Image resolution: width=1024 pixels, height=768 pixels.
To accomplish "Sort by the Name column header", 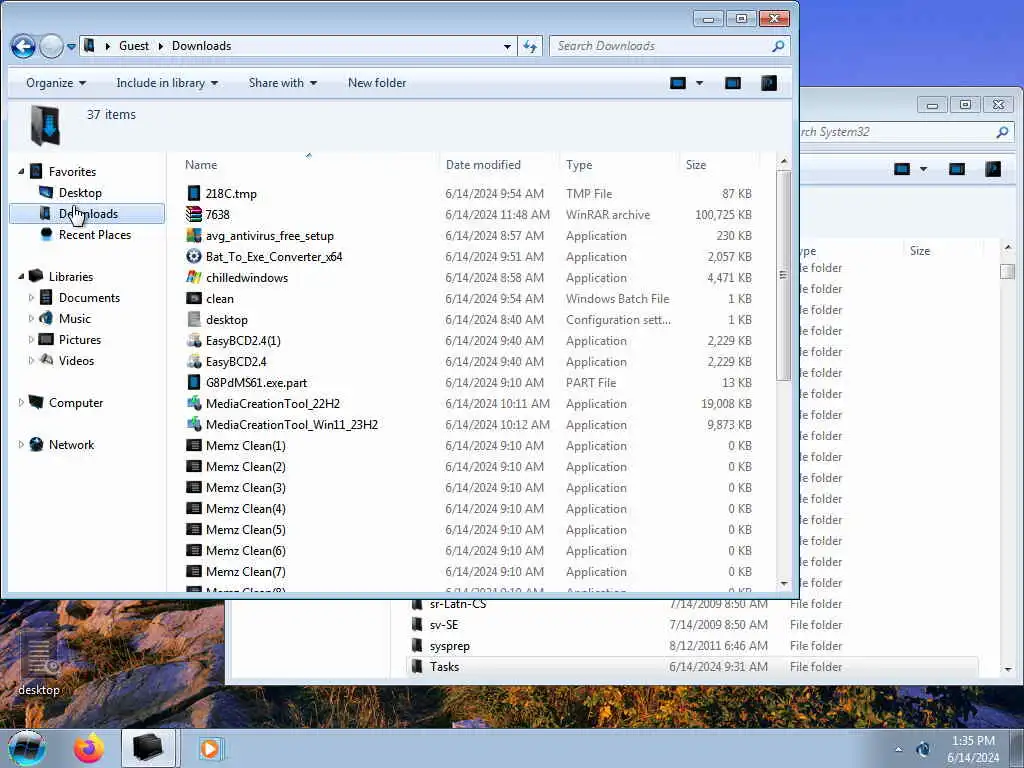I will point(200,165).
